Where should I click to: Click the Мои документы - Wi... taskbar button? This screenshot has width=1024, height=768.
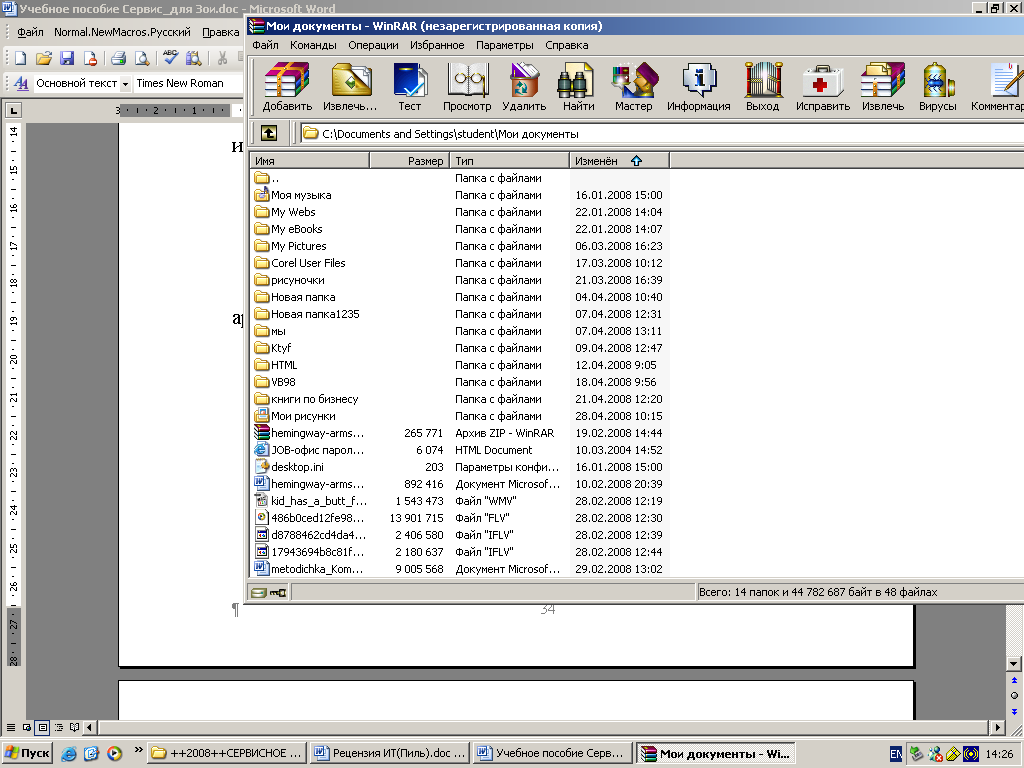point(716,753)
